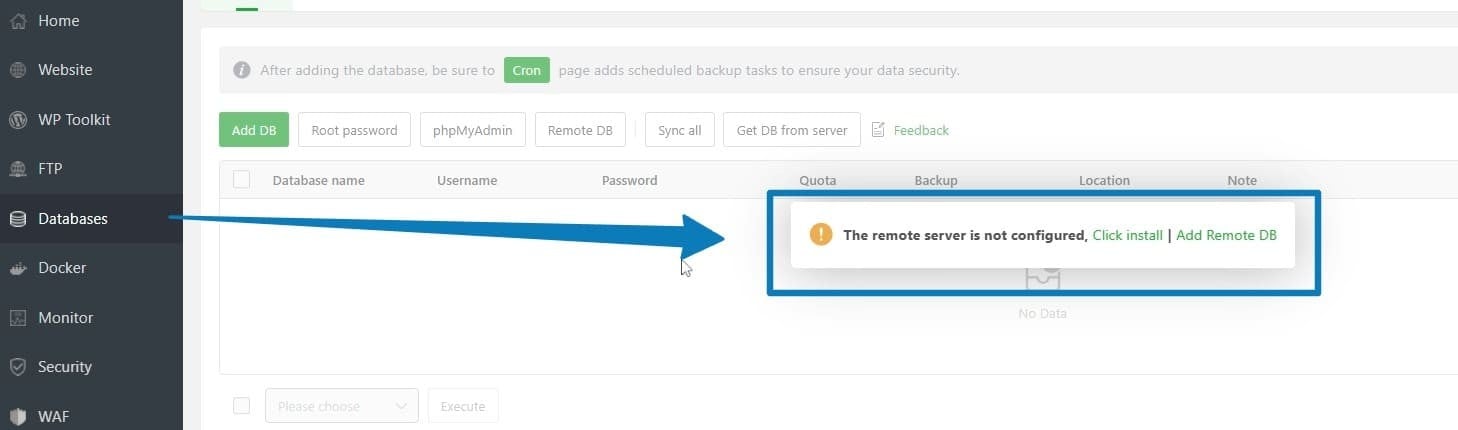Toggle the select-all checkbox in table header
1458x430 pixels.
point(241,180)
